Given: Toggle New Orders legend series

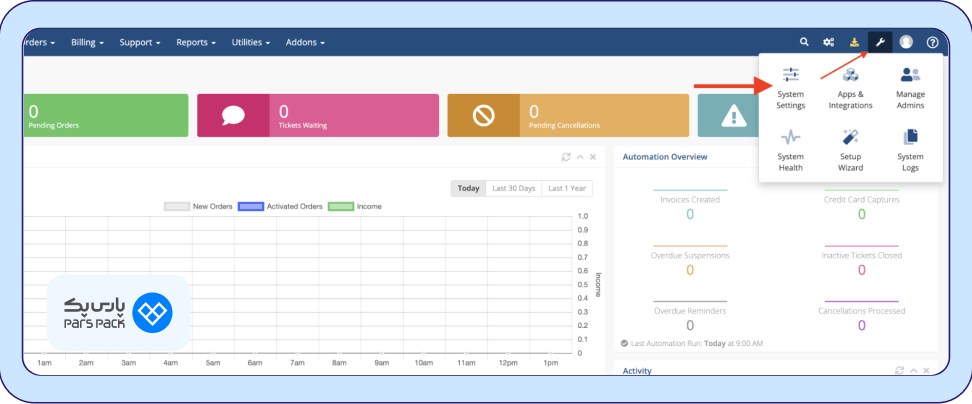Looking at the screenshot, I should tap(198, 206).
